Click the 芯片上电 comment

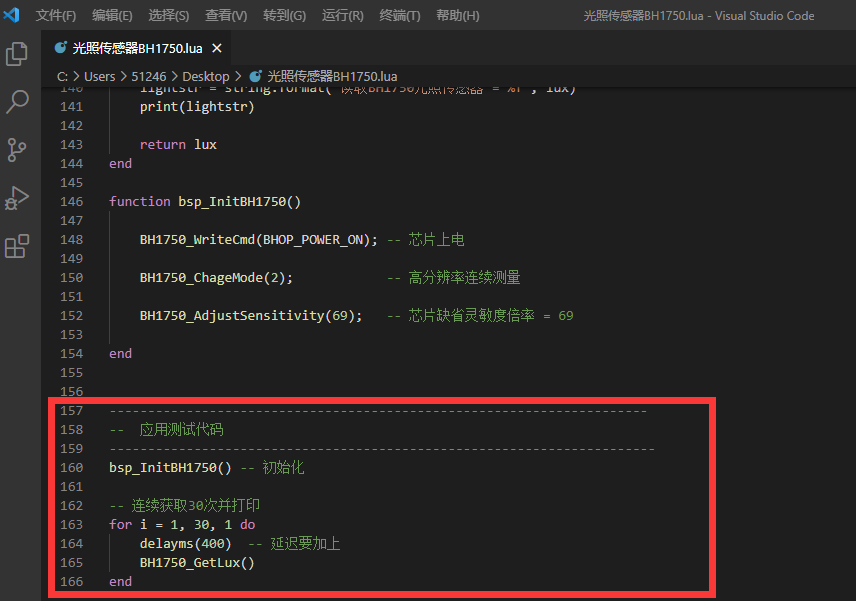click(426, 240)
